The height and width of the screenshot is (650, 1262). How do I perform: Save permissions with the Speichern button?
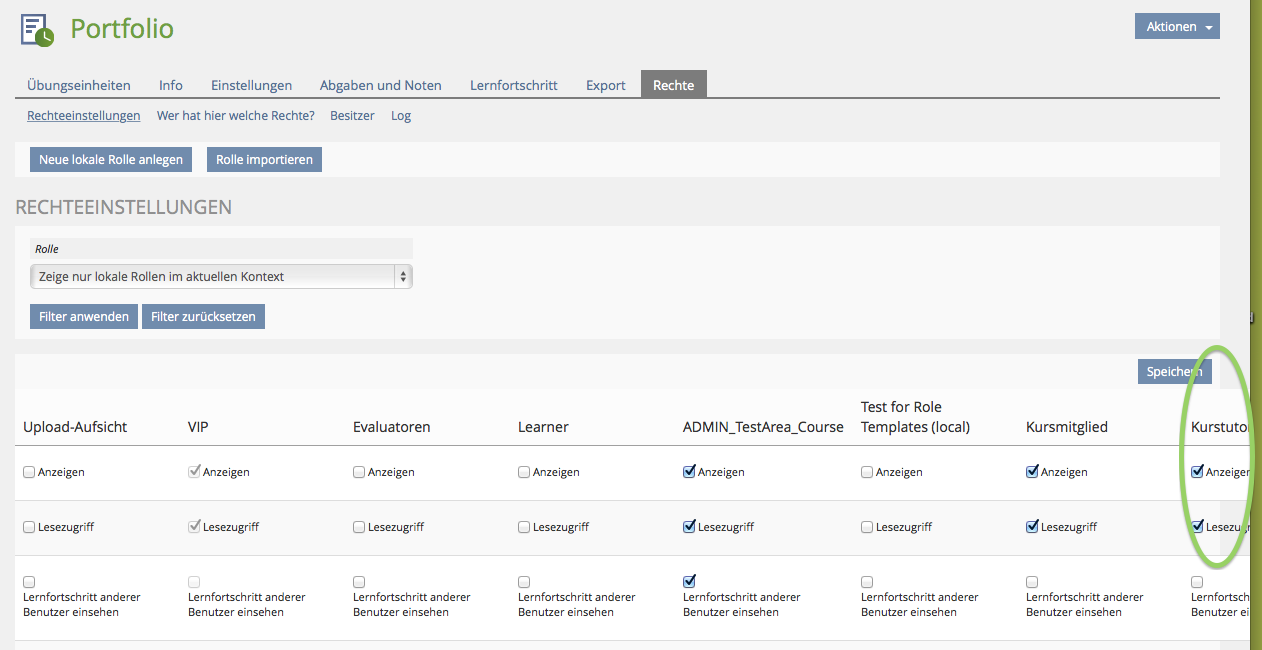1174,372
